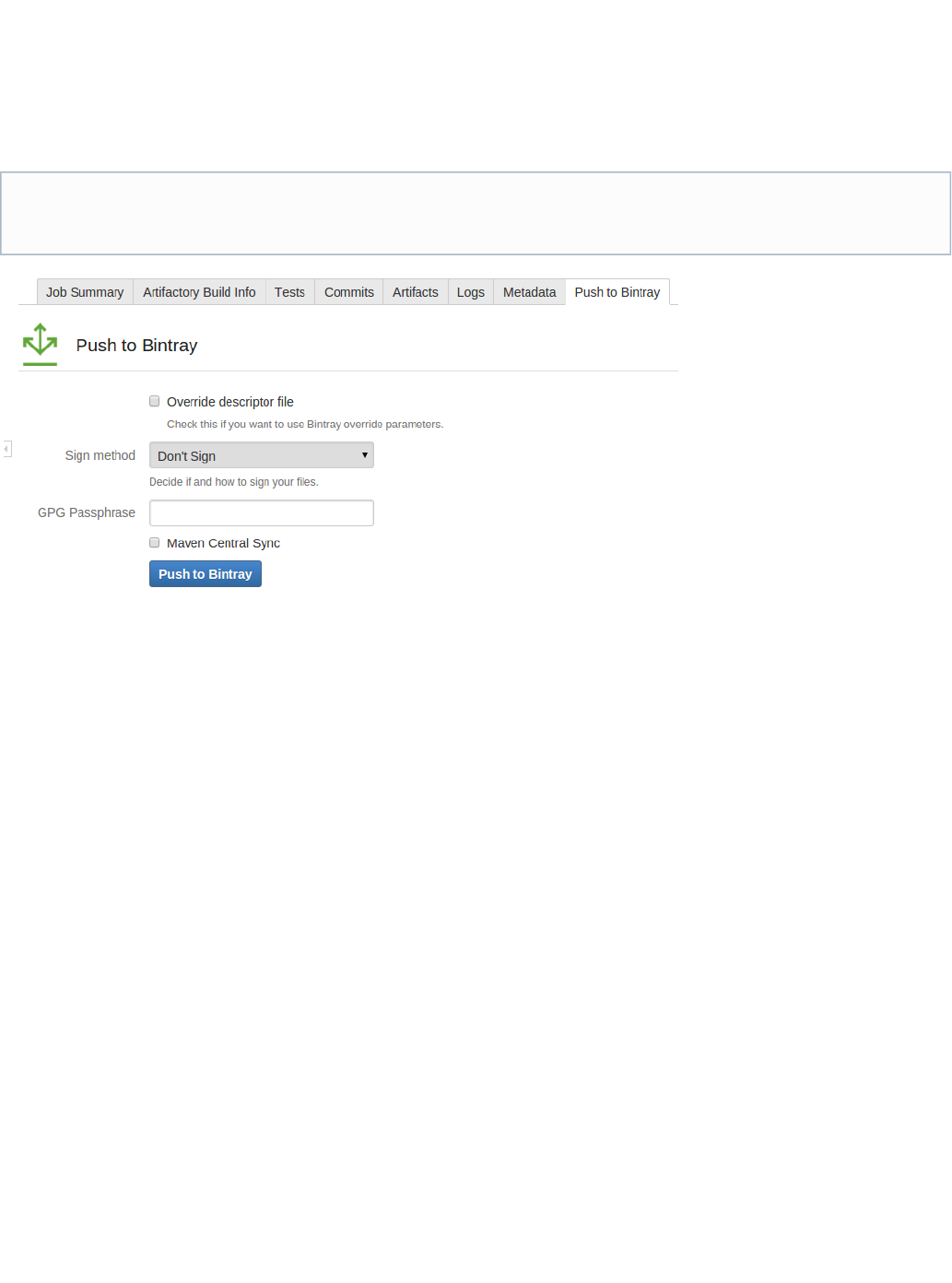Enable Override descriptor file checkbox
Screen dimensions: 952x1283
pos(155,401)
